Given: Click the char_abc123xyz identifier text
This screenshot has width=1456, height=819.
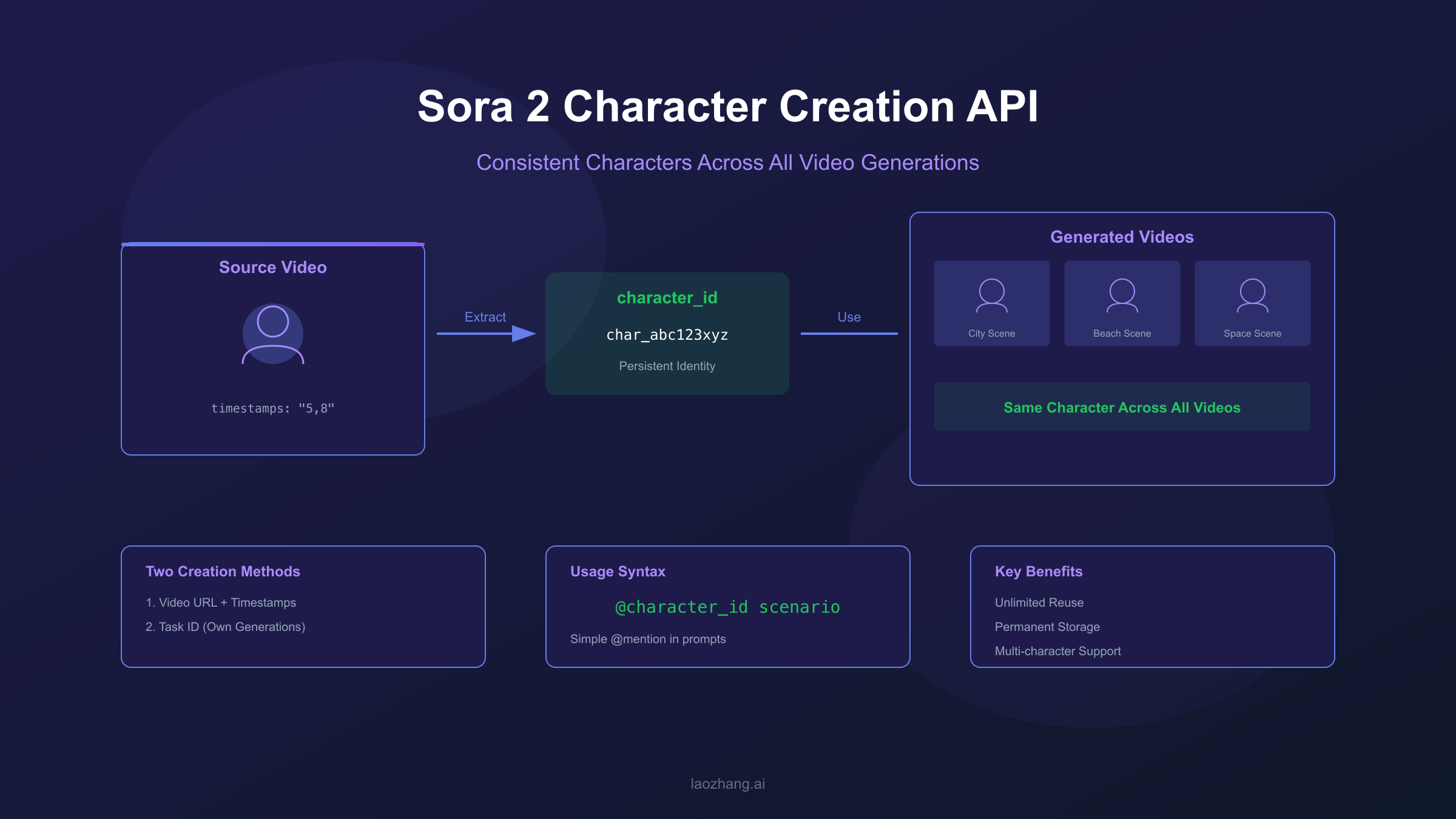Looking at the screenshot, I should (x=667, y=334).
